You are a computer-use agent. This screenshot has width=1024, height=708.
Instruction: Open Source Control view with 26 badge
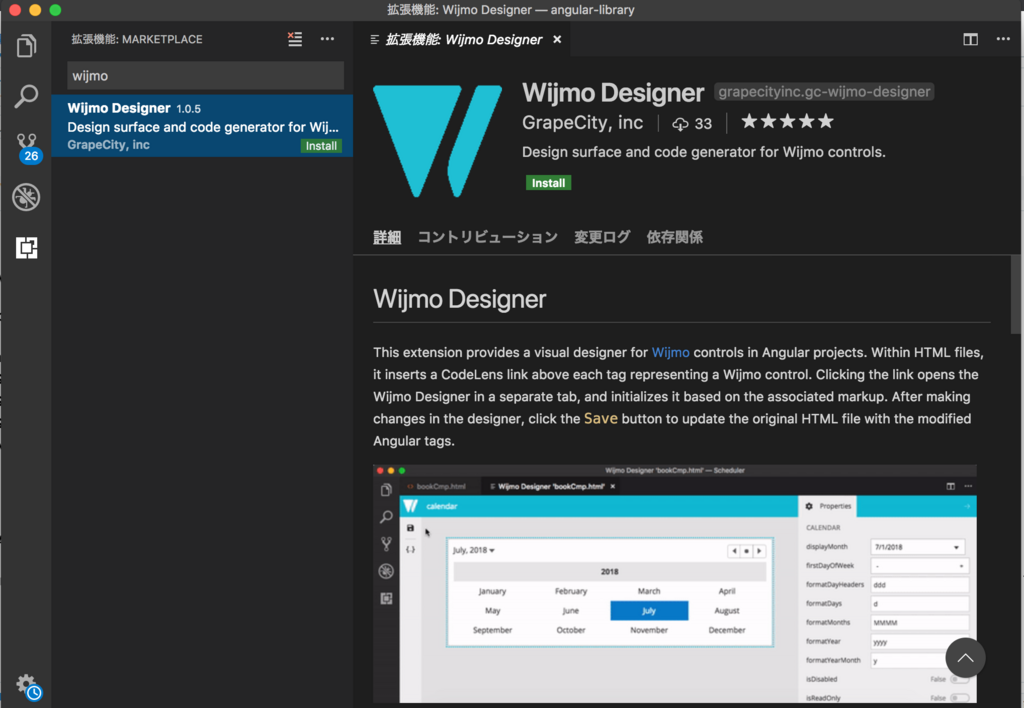pos(27,148)
